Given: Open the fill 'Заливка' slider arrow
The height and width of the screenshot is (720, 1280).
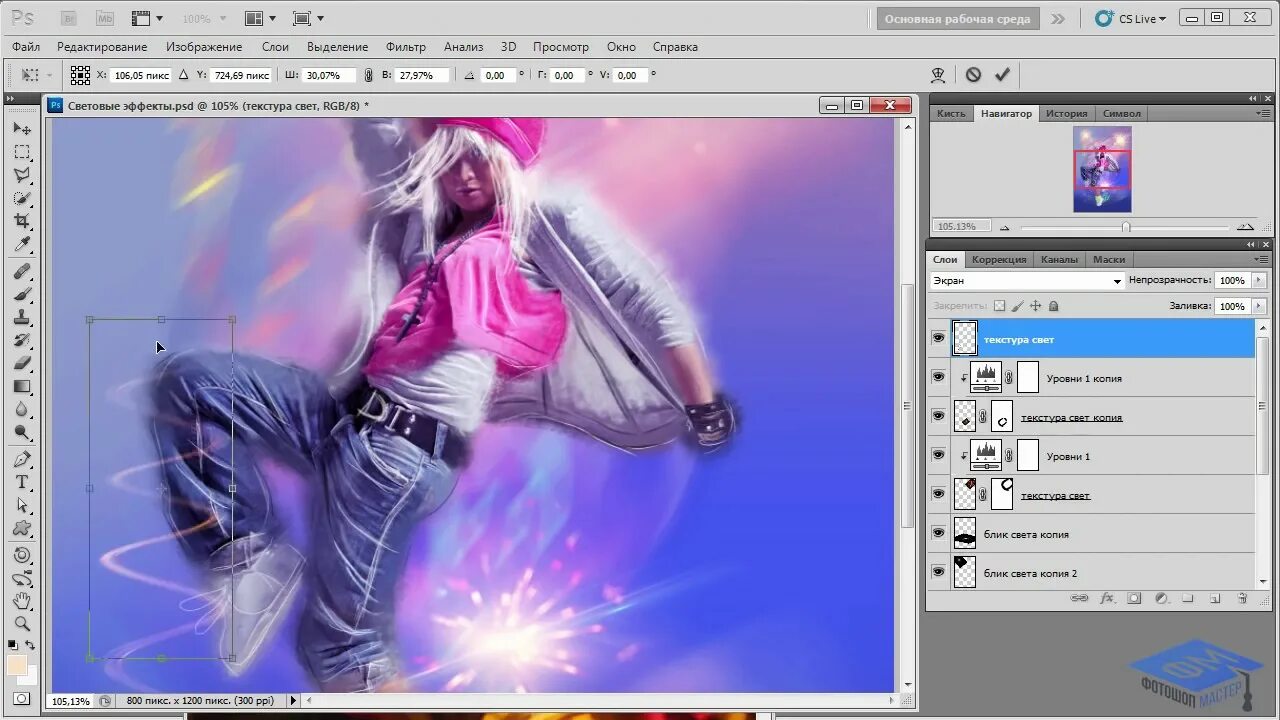Looking at the screenshot, I should [x=1258, y=306].
